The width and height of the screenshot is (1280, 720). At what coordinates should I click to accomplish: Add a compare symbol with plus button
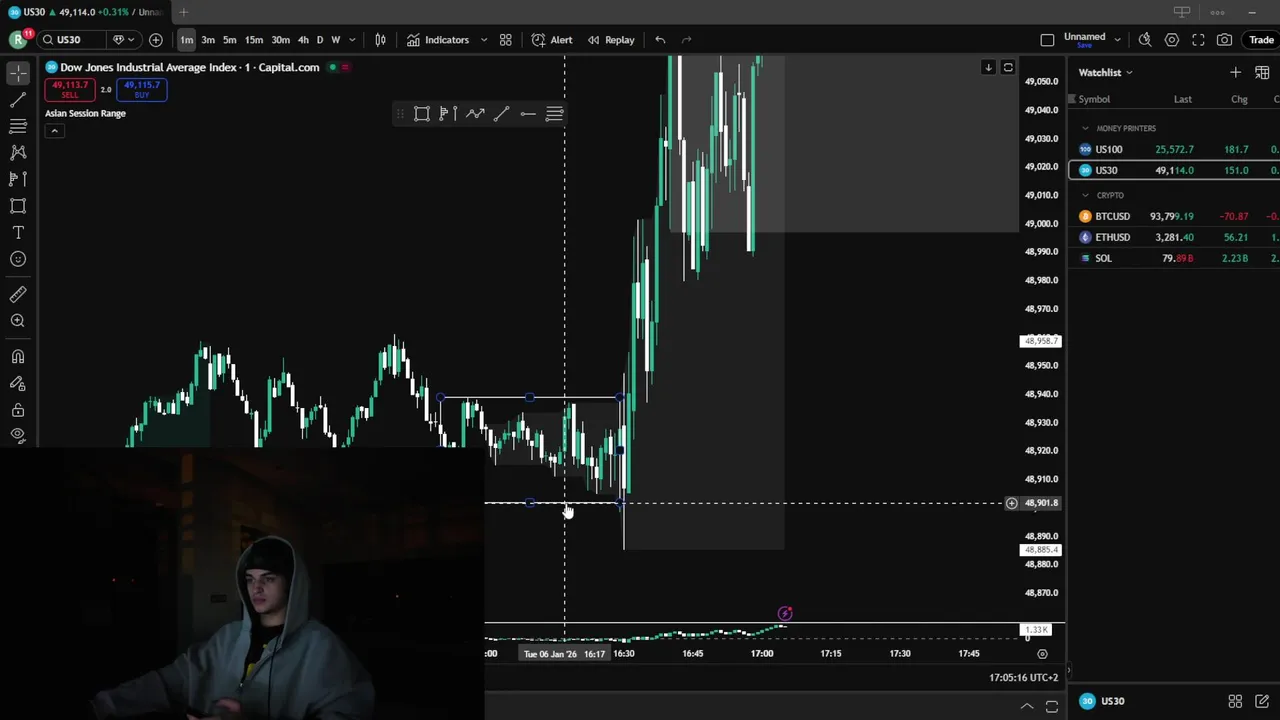tap(156, 40)
